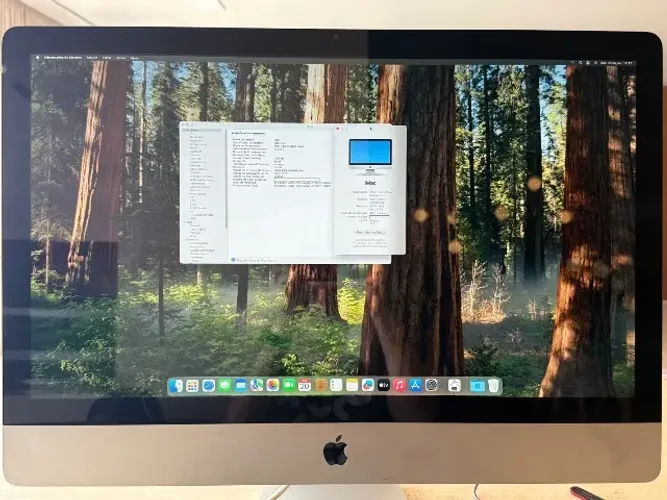Open the Apple TV app in the dock
The image size is (667, 500).
pos(384,386)
